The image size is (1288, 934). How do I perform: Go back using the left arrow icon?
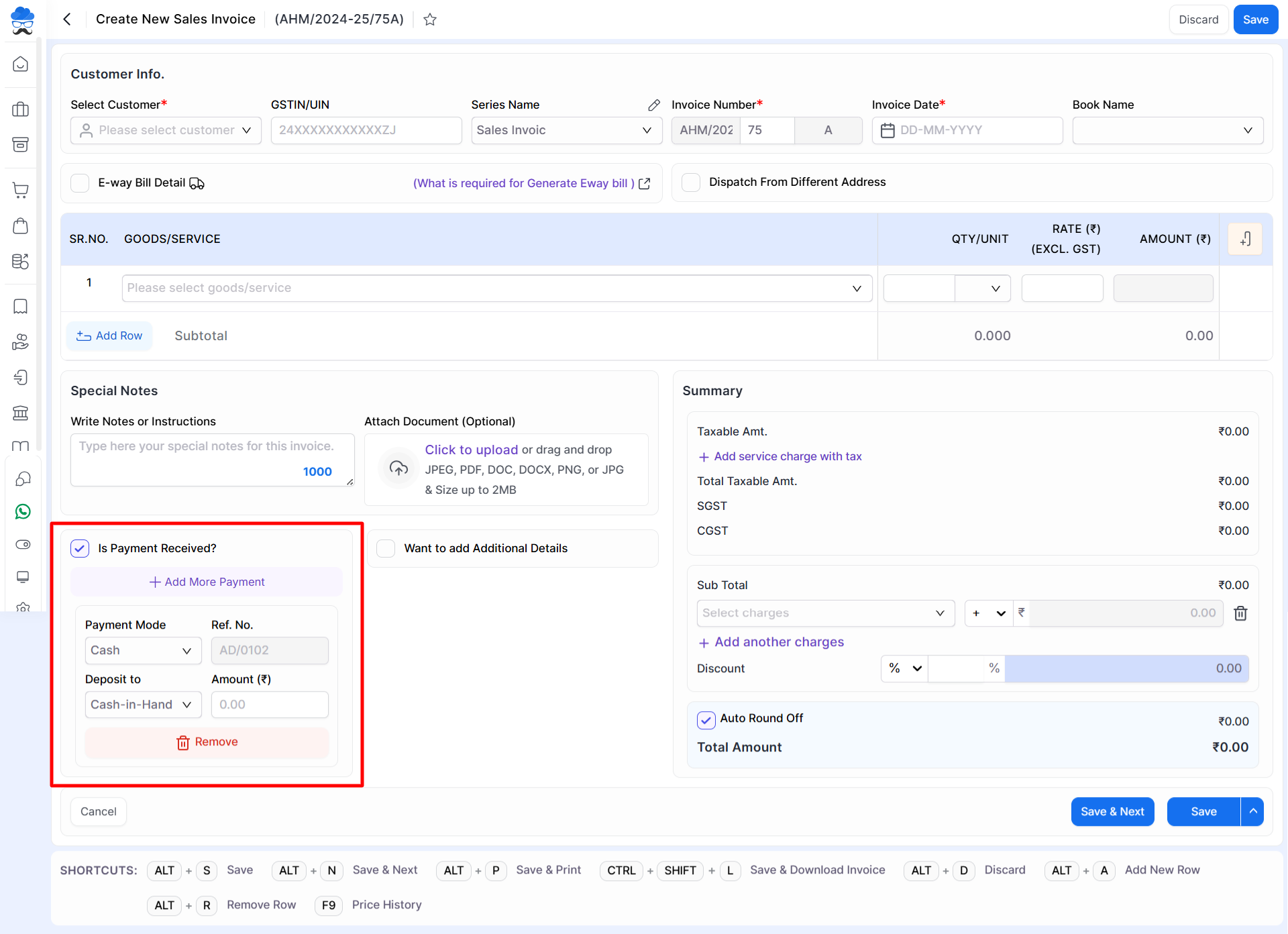67,19
